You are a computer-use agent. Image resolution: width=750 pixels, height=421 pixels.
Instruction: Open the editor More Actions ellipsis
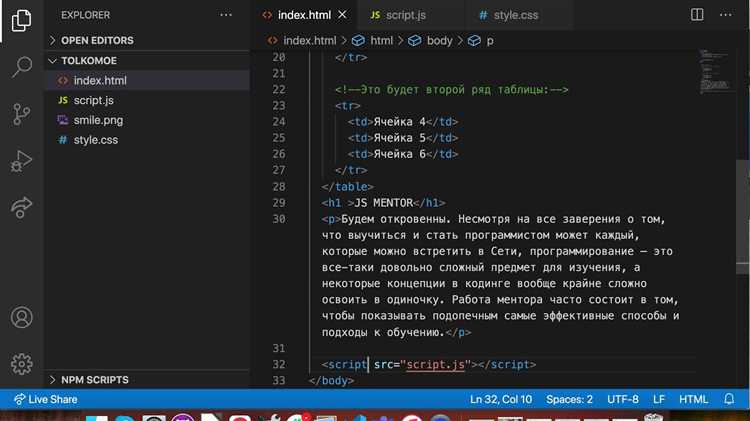(x=727, y=15)
